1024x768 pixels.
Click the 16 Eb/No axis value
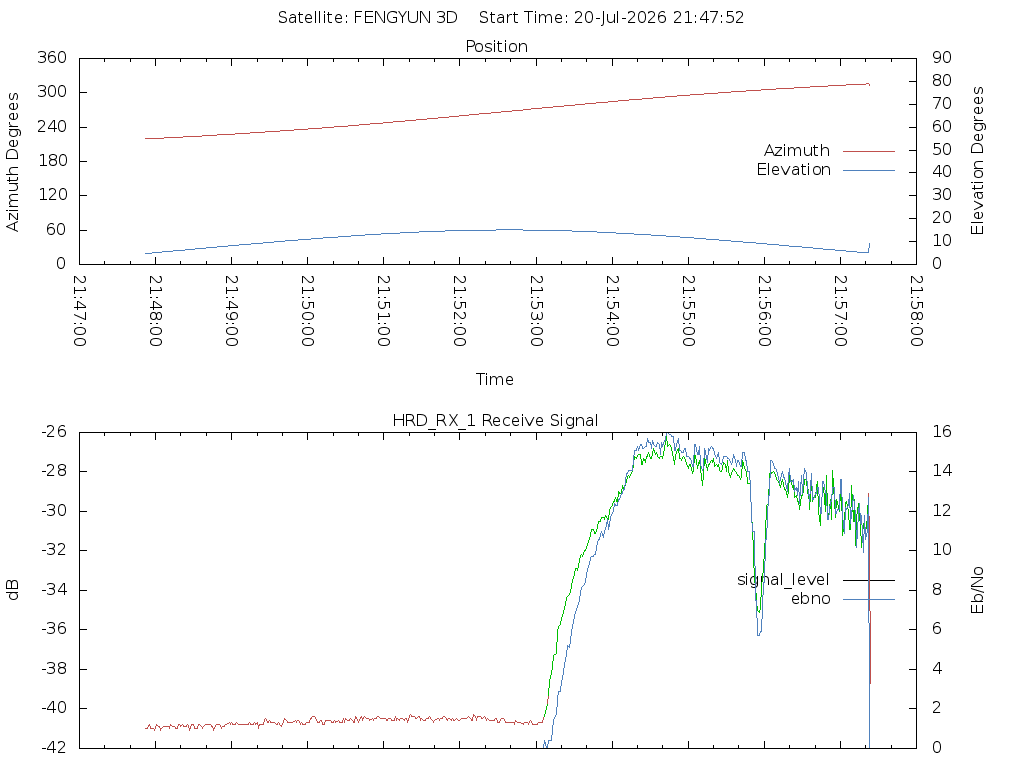[x=942, y=432]
